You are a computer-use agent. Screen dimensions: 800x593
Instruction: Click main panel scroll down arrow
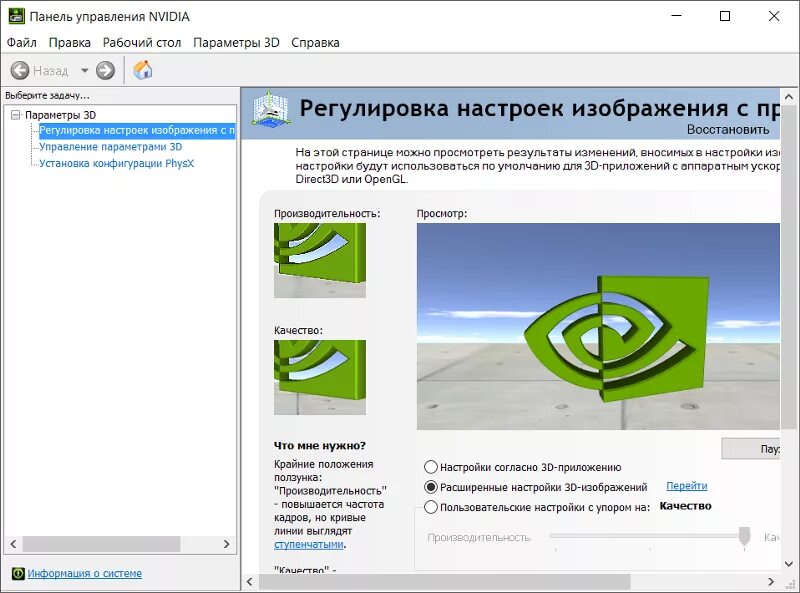(x=789, y=564)
